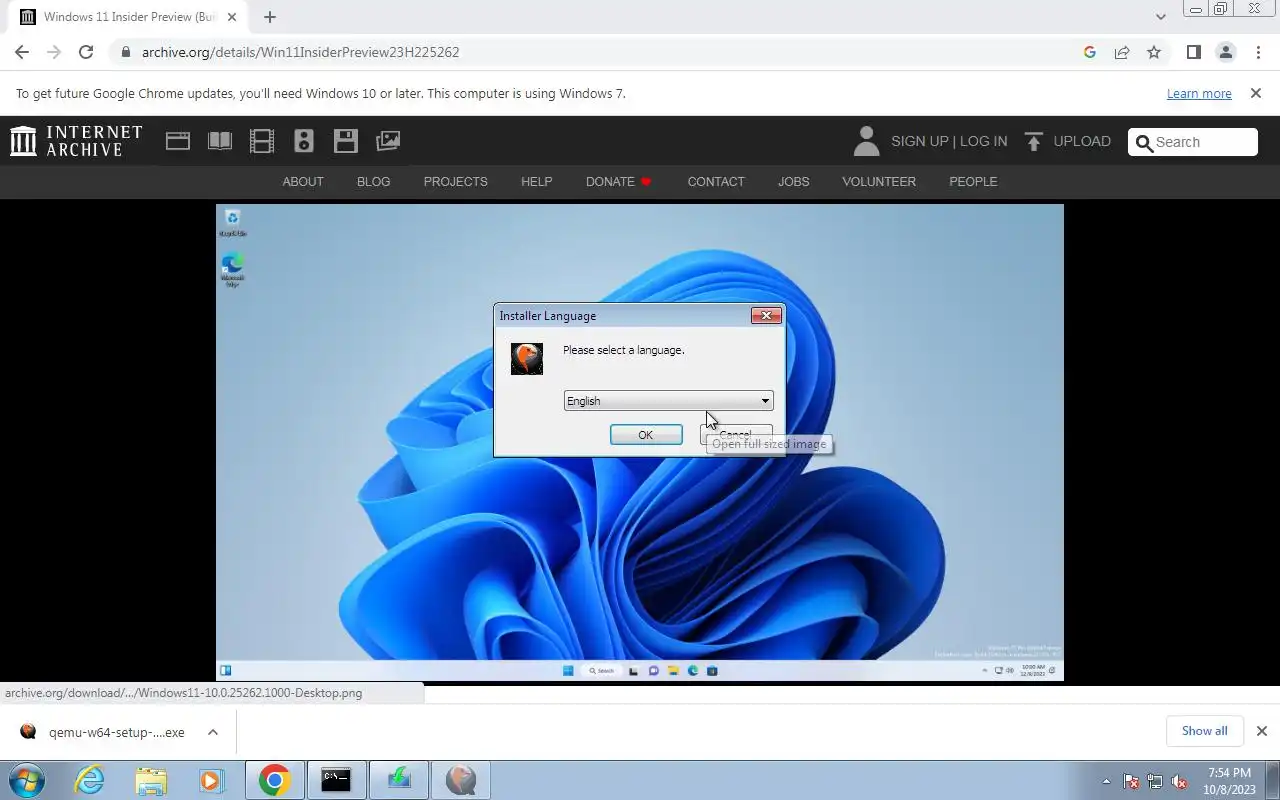
Task: Open Texts (book) icon
Action: point(220,141)
